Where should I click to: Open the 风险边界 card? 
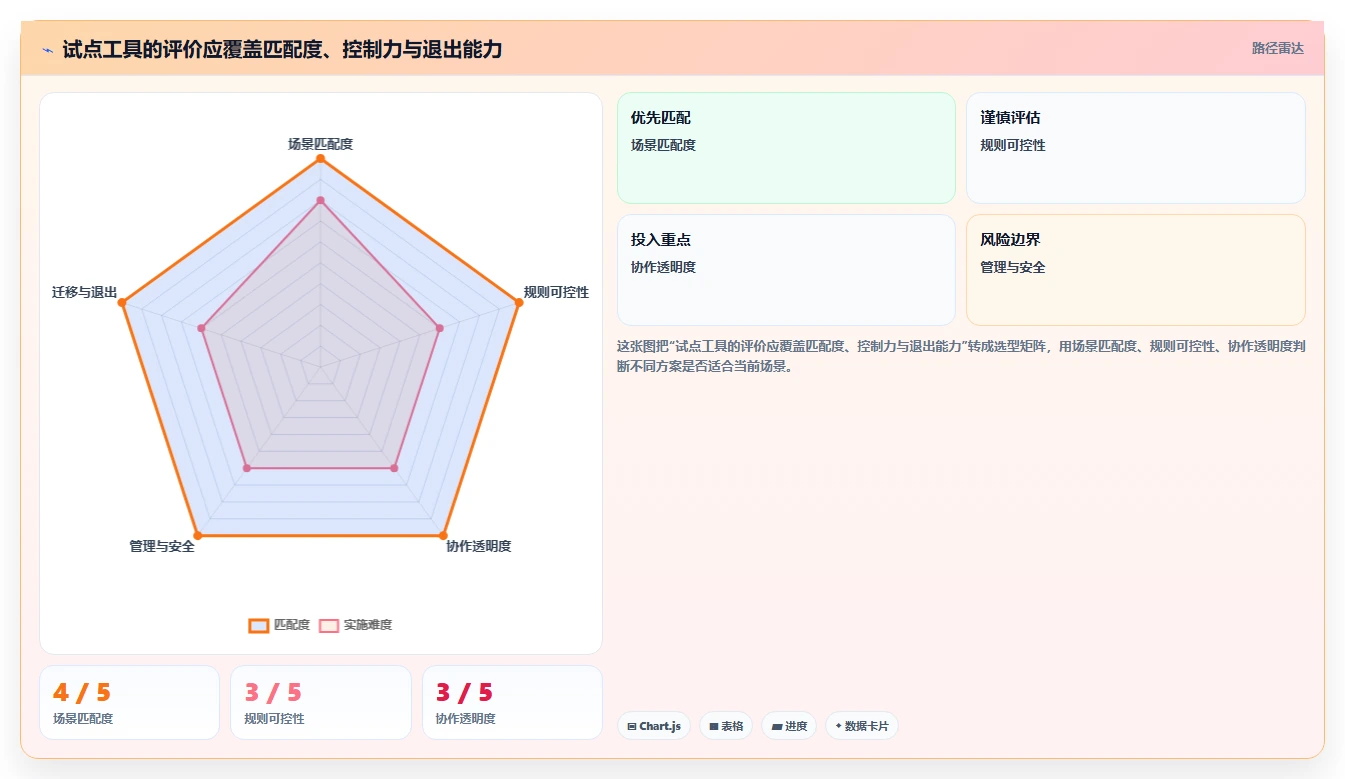[x=1136, y=270]
